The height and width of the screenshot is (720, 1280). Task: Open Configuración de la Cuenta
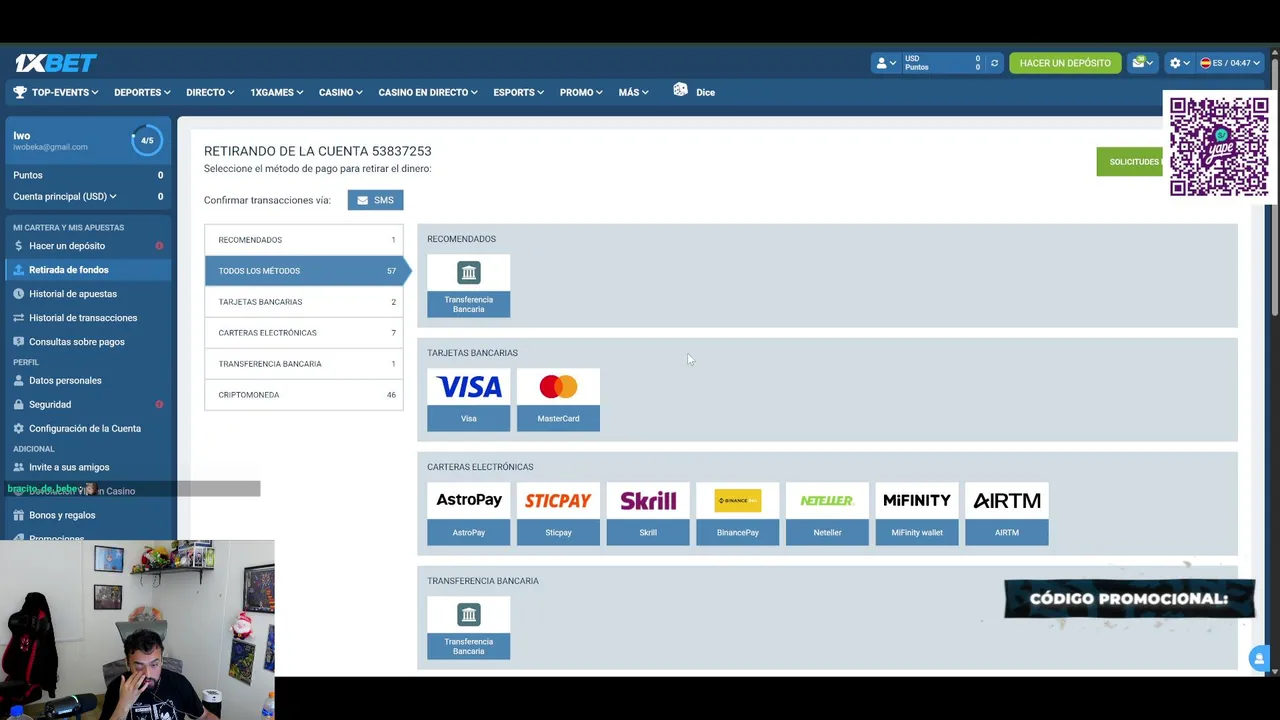88,429
